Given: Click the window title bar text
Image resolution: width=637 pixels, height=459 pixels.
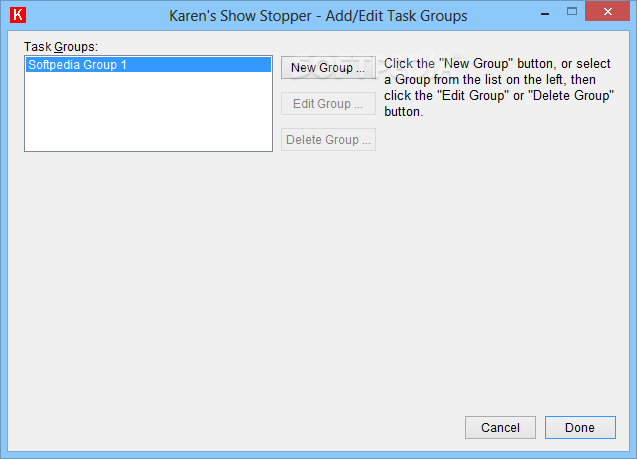Looking at the screenshot, I should click(x=318, y=16).
